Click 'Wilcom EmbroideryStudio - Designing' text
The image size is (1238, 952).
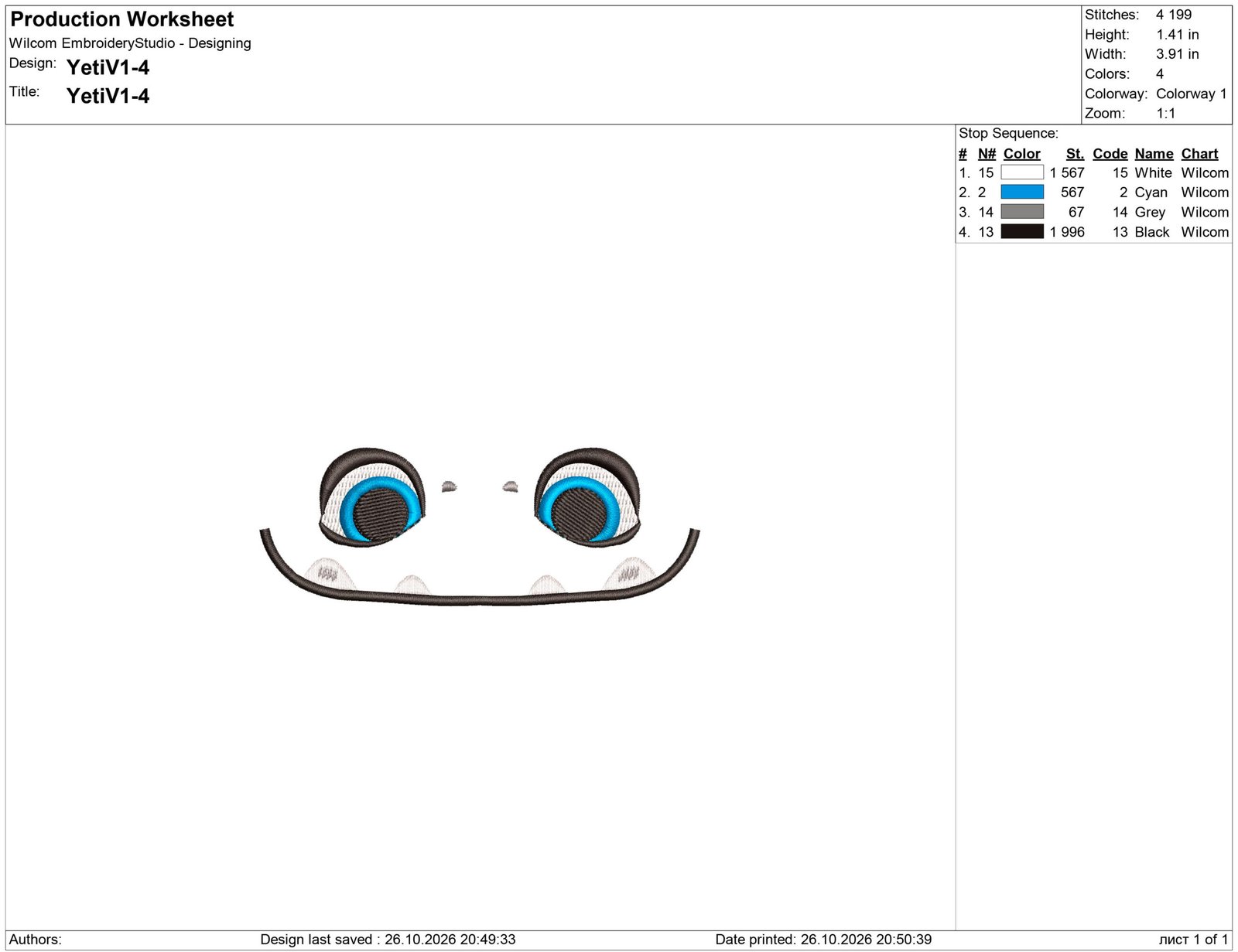point(130,43)
